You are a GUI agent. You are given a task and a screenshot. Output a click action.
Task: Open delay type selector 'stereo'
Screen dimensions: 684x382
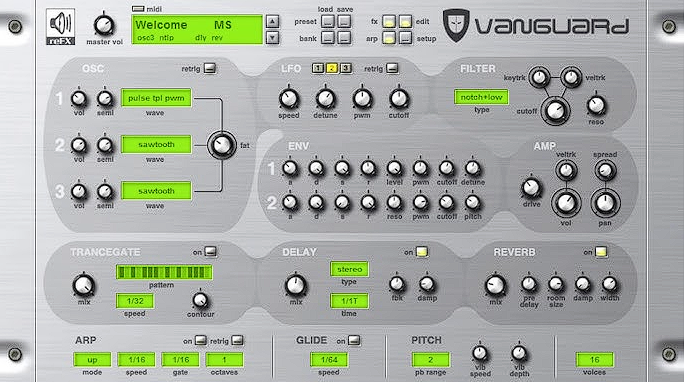tap(349, 269)
